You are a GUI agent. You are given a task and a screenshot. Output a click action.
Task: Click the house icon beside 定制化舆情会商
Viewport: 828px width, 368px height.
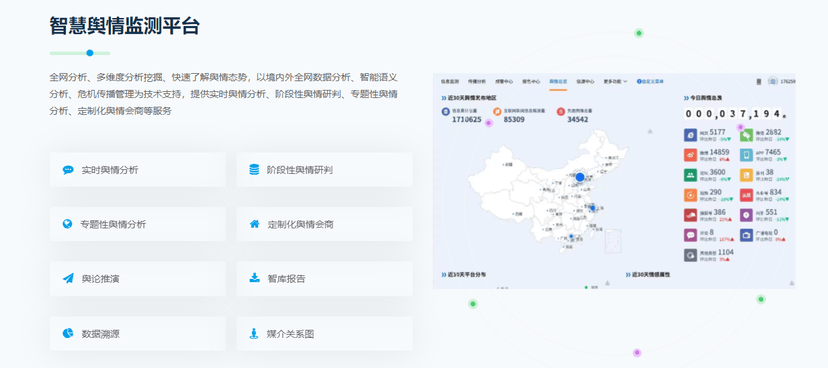pyautogui.click(x=255, y=224)
